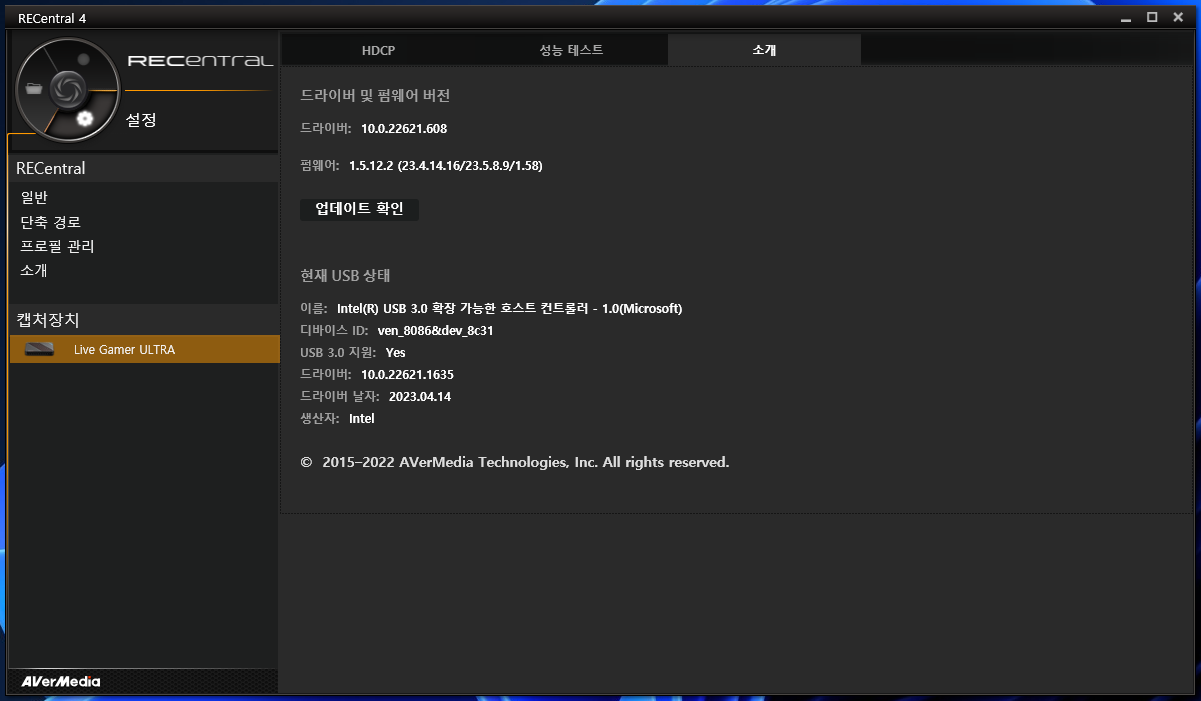The image size is (1201, 701).
Task: Close the RECentral 4 window
Action: coord(1176,17)
